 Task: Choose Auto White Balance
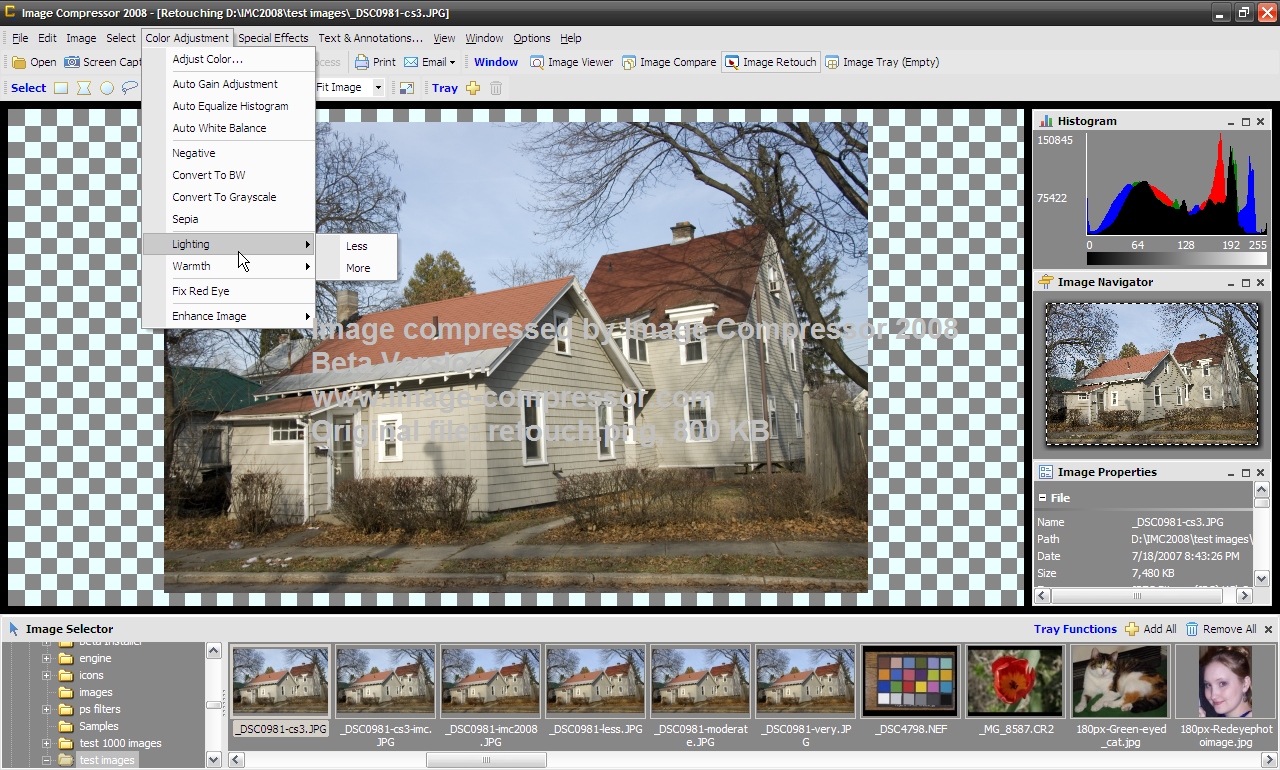pyautogui.click(x=229, y=128)
